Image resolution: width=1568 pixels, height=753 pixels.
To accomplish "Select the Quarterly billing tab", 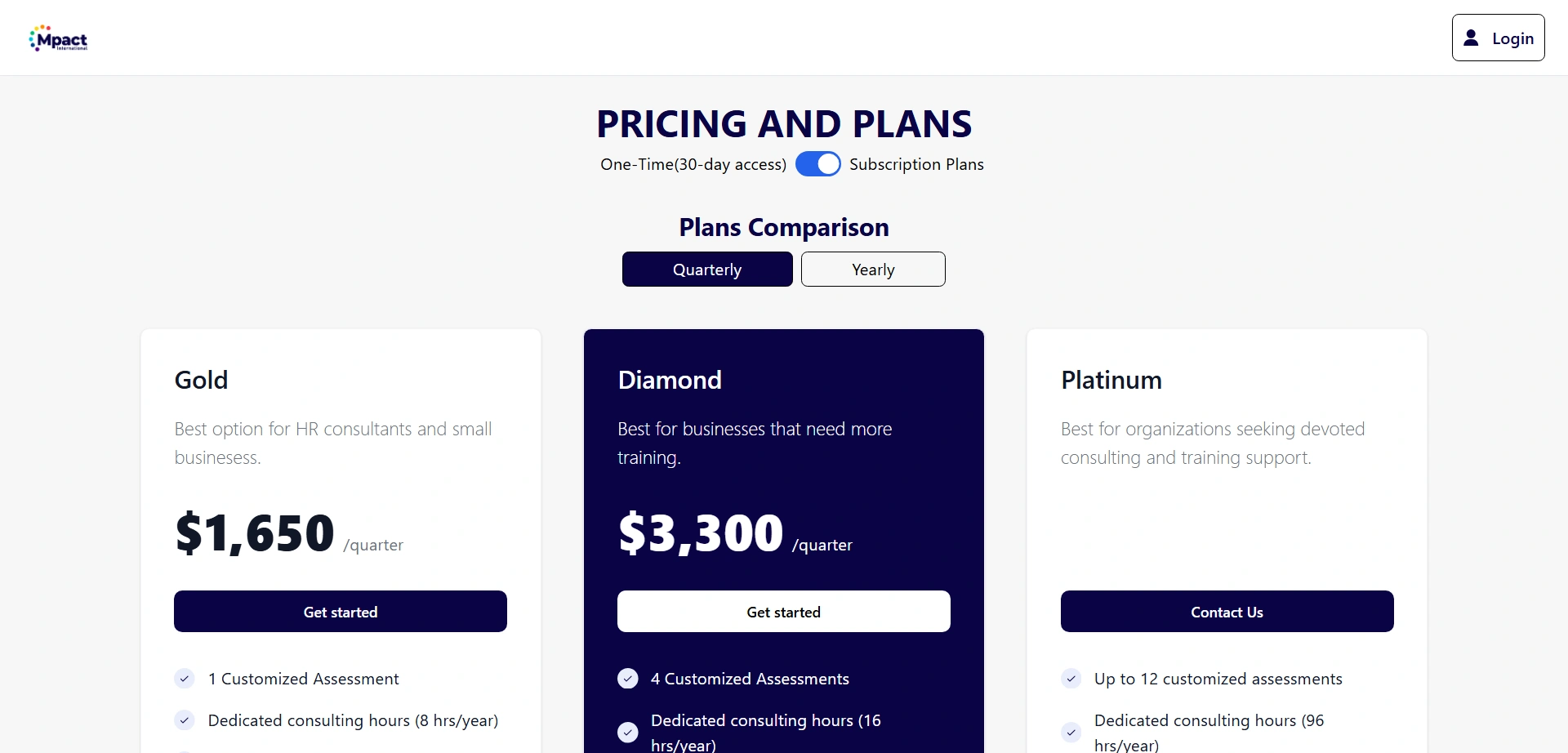I will [x=707, y=270].
